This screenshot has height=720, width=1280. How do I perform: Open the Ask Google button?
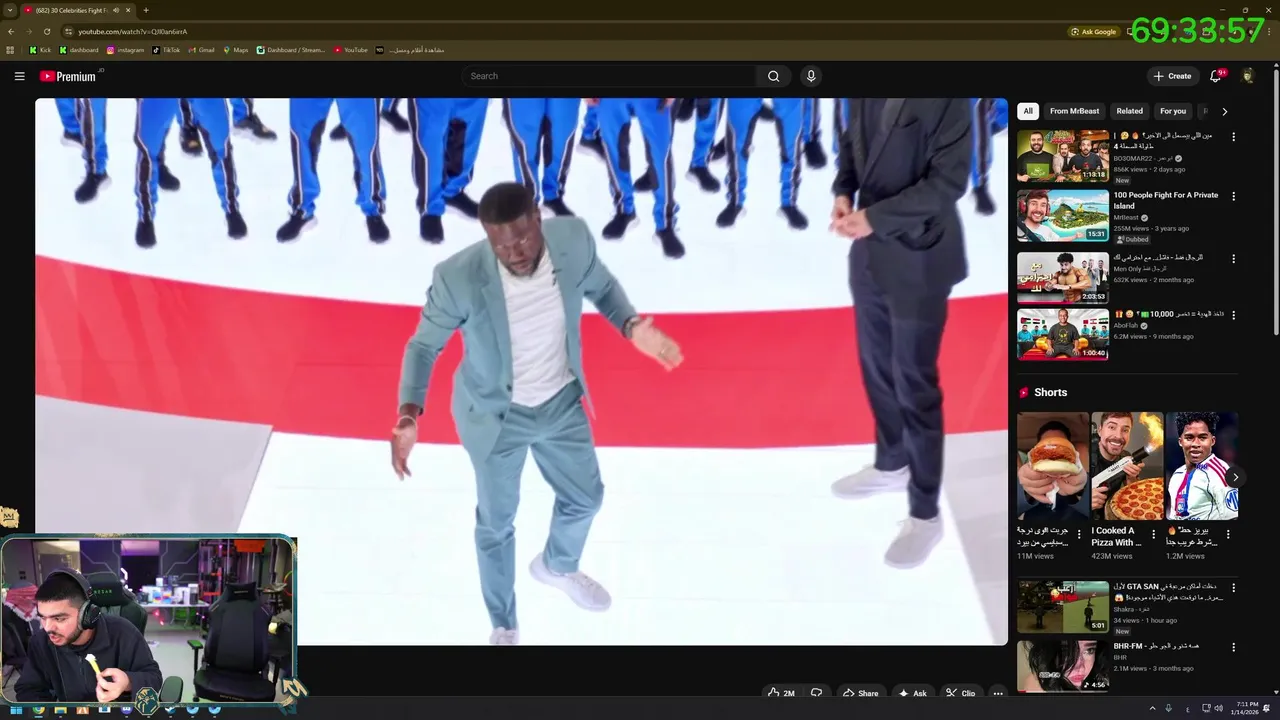(x=1092, y=31)
